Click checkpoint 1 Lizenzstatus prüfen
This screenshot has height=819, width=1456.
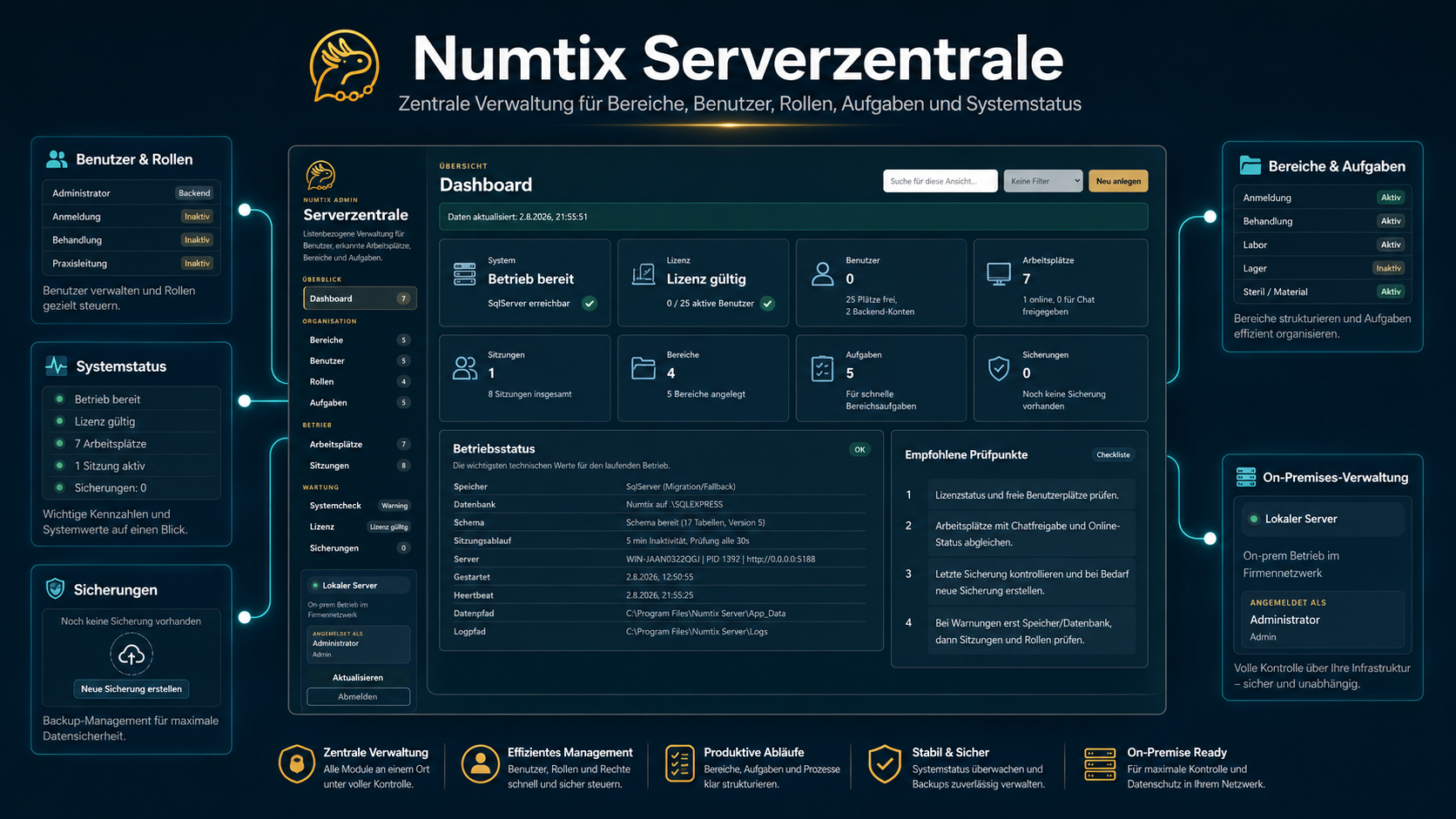[x=1030, y=495]
